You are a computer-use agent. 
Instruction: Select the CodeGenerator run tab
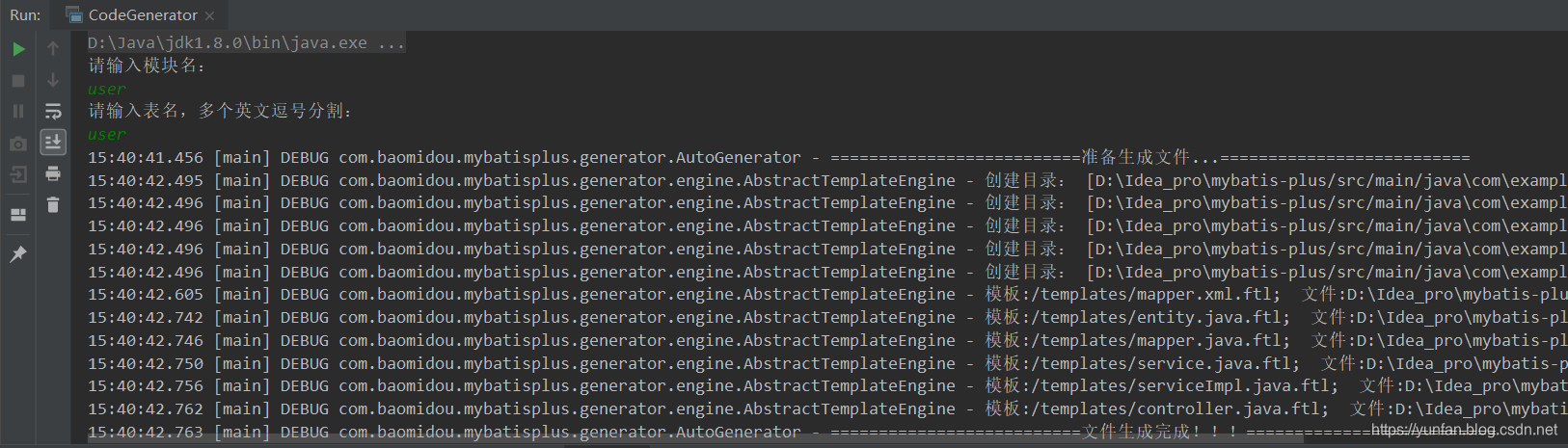click(142, 15)
